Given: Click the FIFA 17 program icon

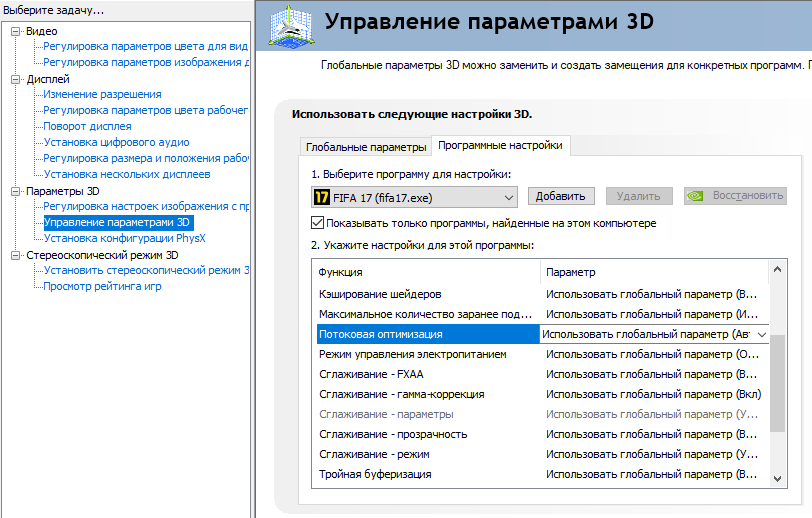Looking at the screenshot, I should (322, 196).
